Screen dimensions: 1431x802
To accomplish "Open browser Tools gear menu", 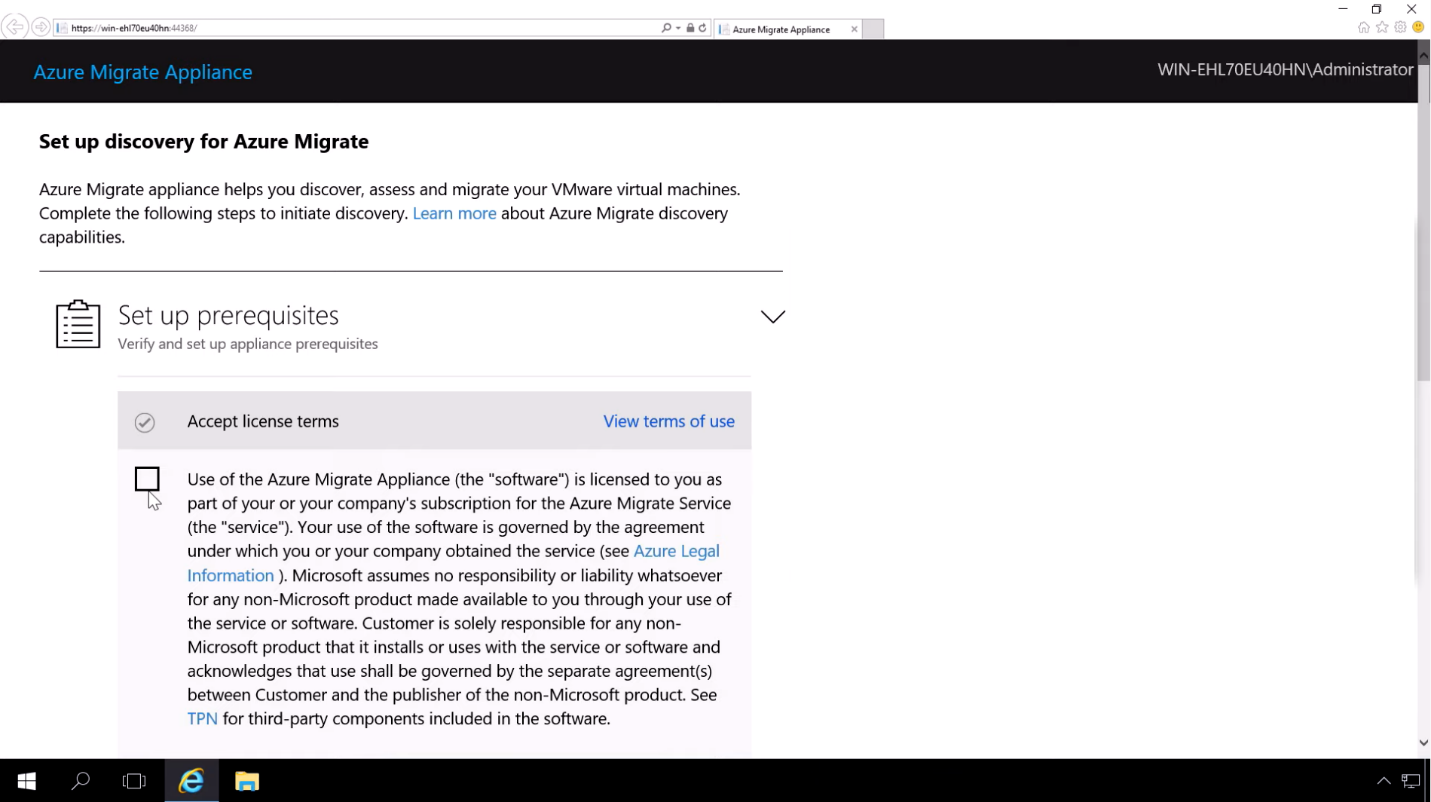I will point(1400,28).
